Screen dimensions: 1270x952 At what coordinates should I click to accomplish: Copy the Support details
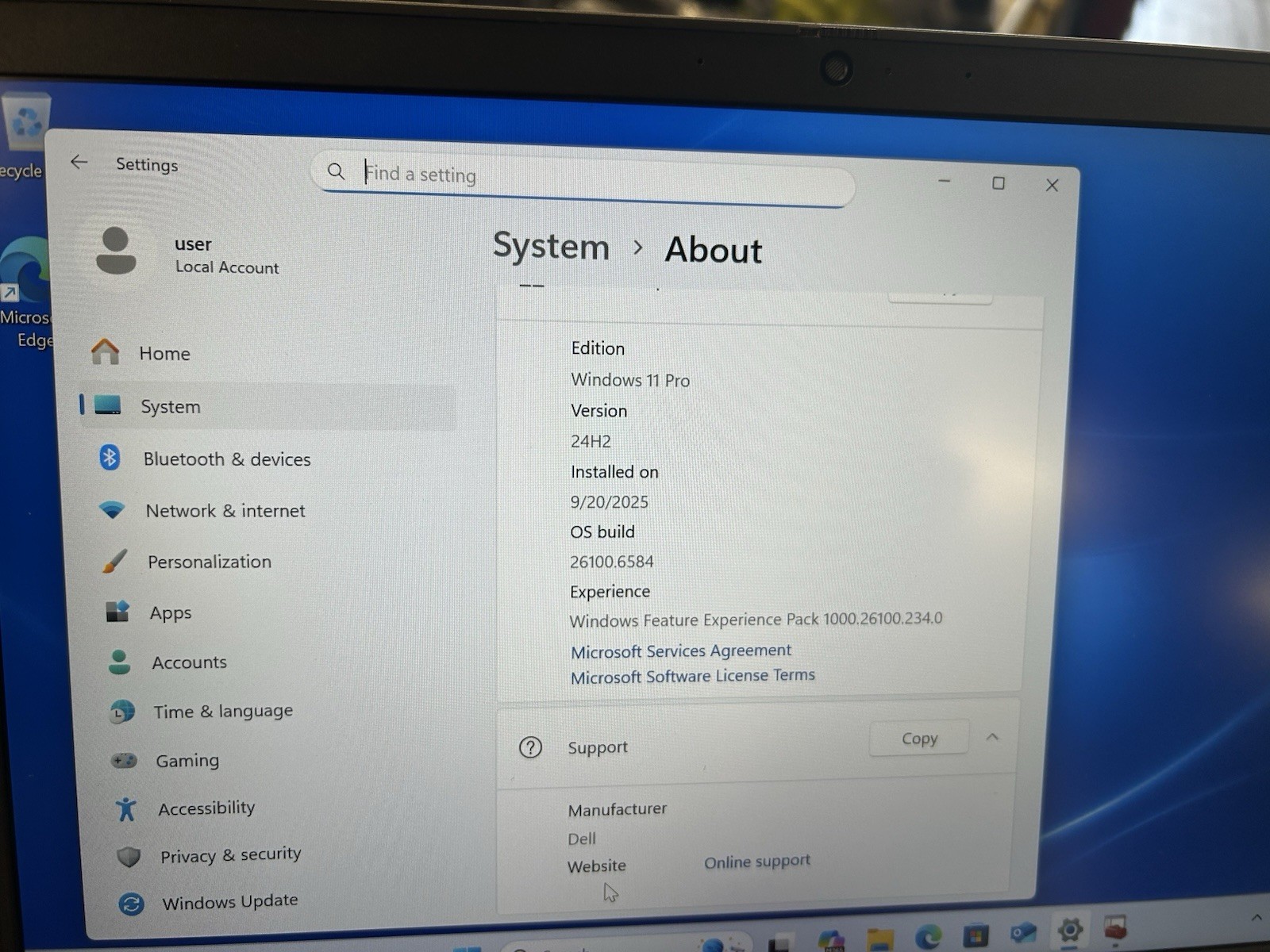(x=919, y=738)
